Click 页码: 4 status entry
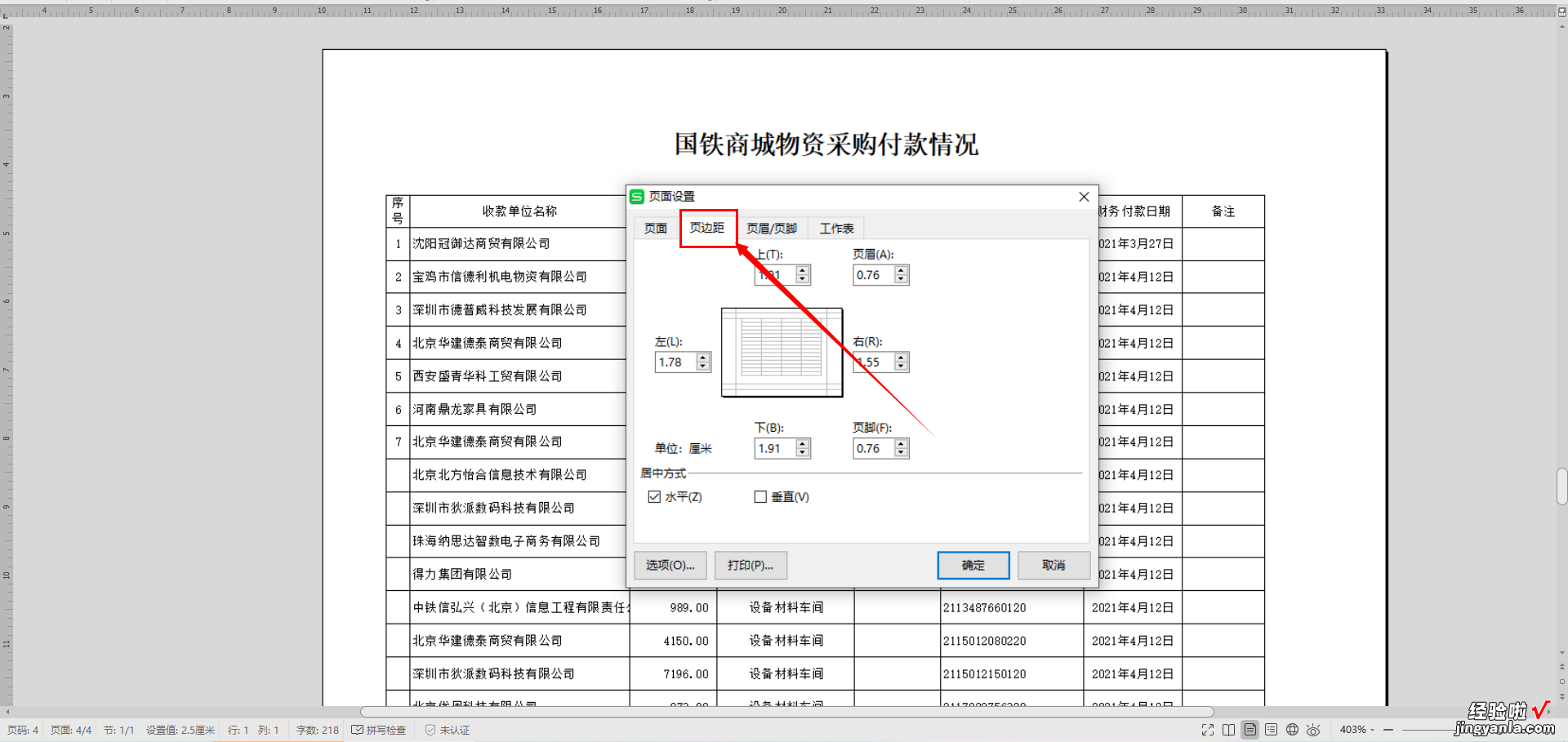The height and width of the screenshot is (742, 1568). [23, 730]
